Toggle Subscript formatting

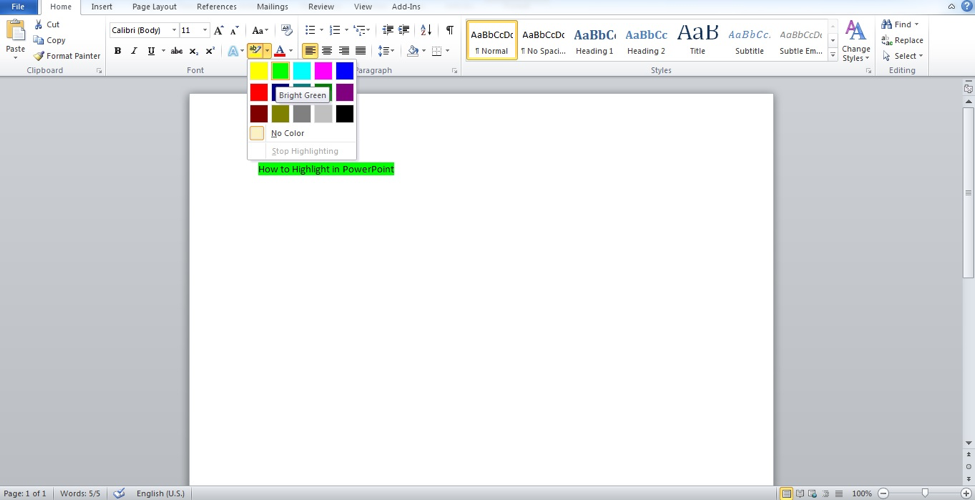[193, 51]
